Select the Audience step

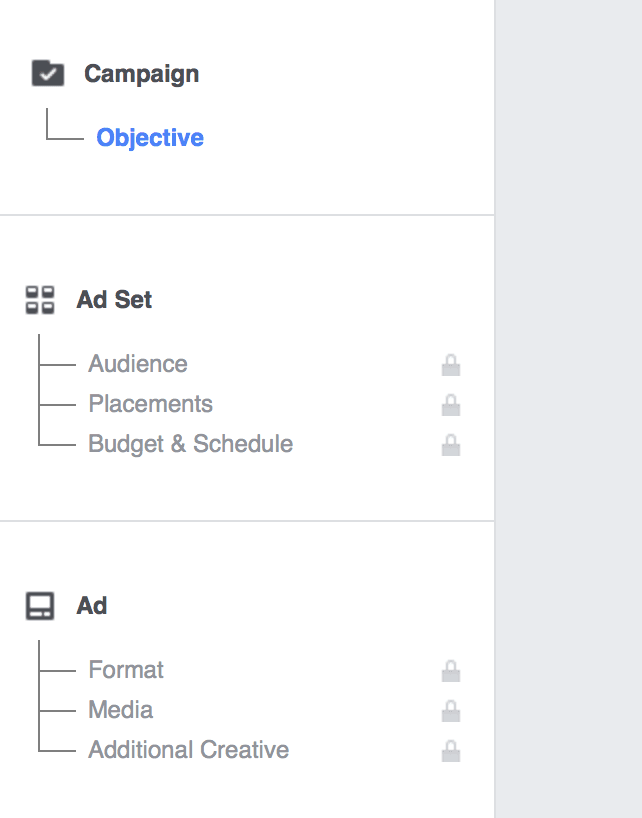[137, 364]
